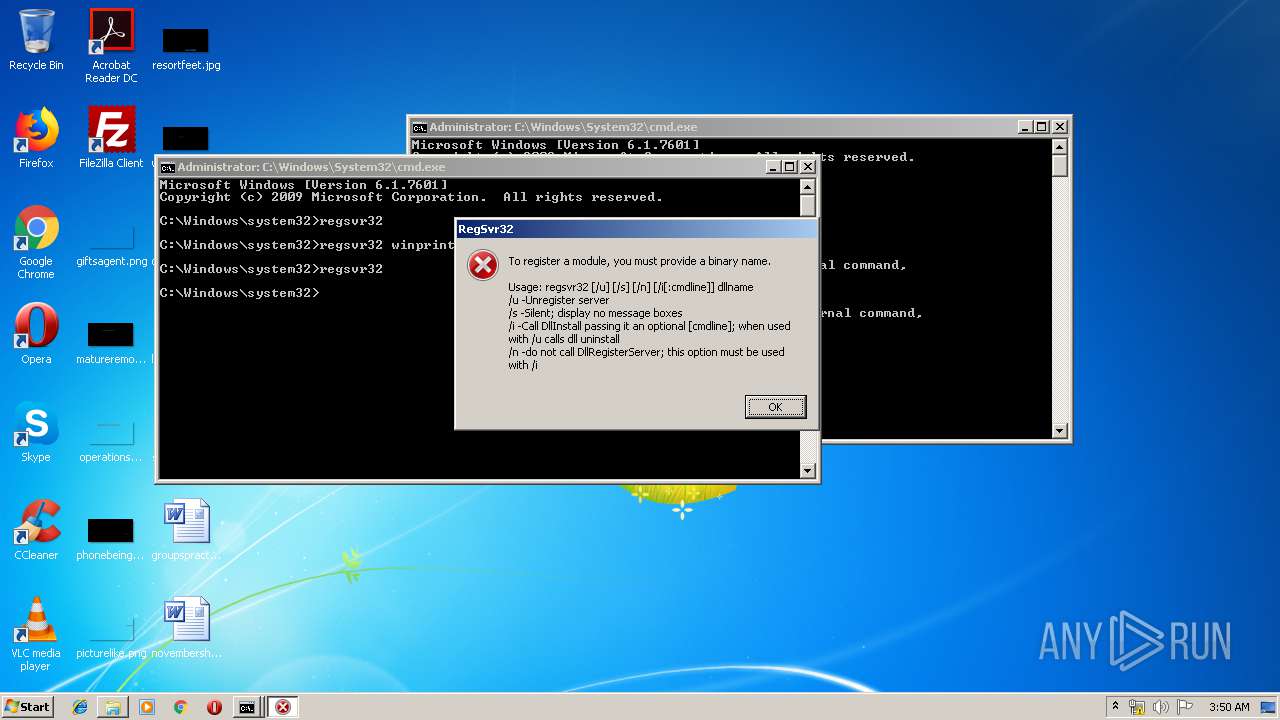Viewport: 1280px width, 720px height.
Task: Select the Firefox desktop shortcut
Action: point(36,138)
